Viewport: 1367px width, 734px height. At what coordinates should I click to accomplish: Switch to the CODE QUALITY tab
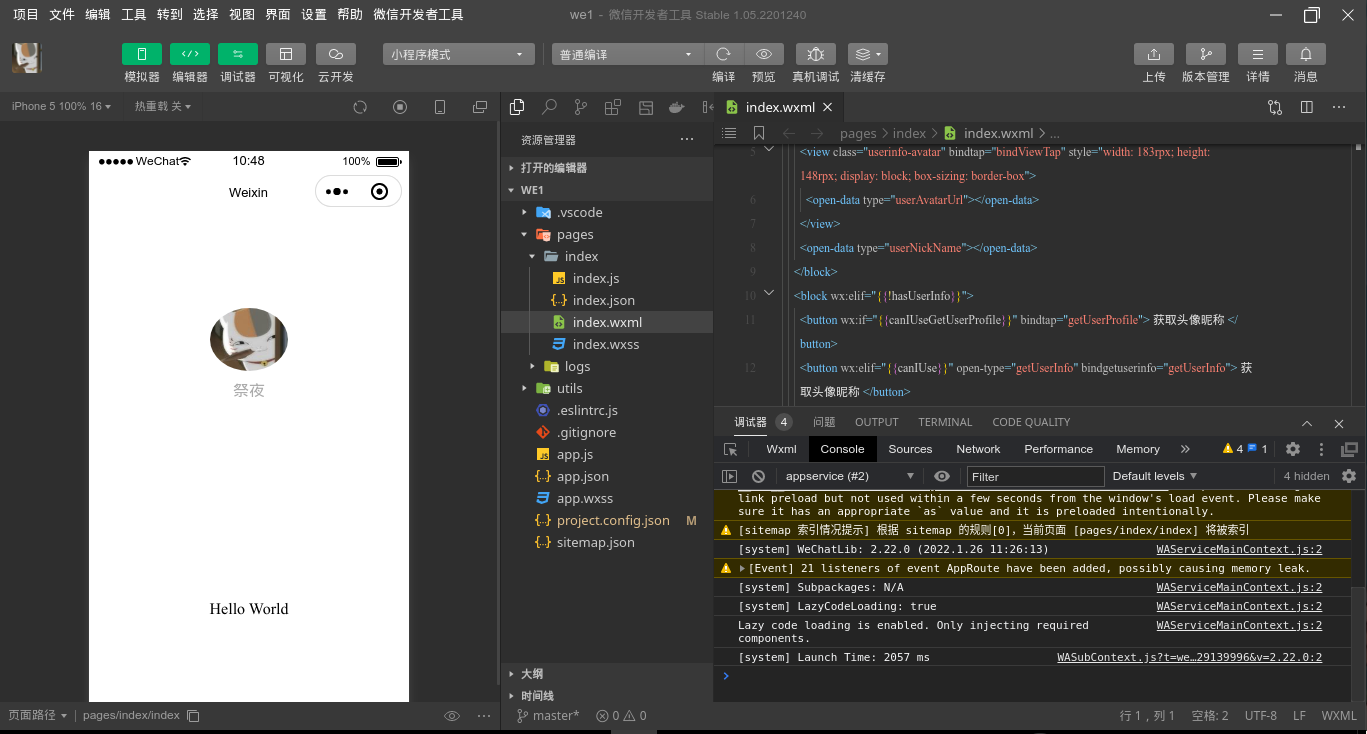(x=1031, y=422)
